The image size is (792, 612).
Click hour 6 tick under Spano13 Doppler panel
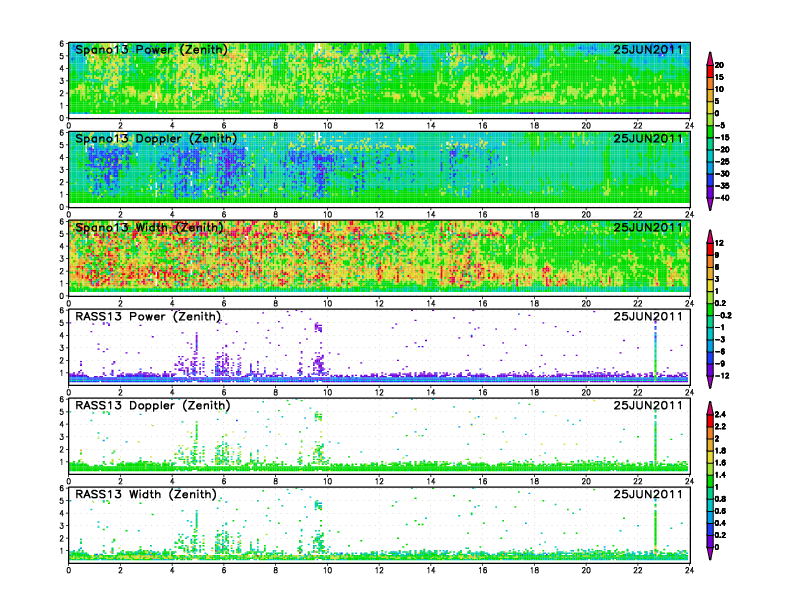[224, 214]
